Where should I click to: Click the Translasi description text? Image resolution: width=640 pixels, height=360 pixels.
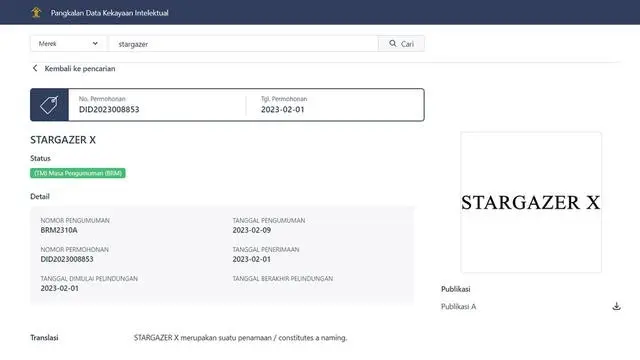click(240, 338)
